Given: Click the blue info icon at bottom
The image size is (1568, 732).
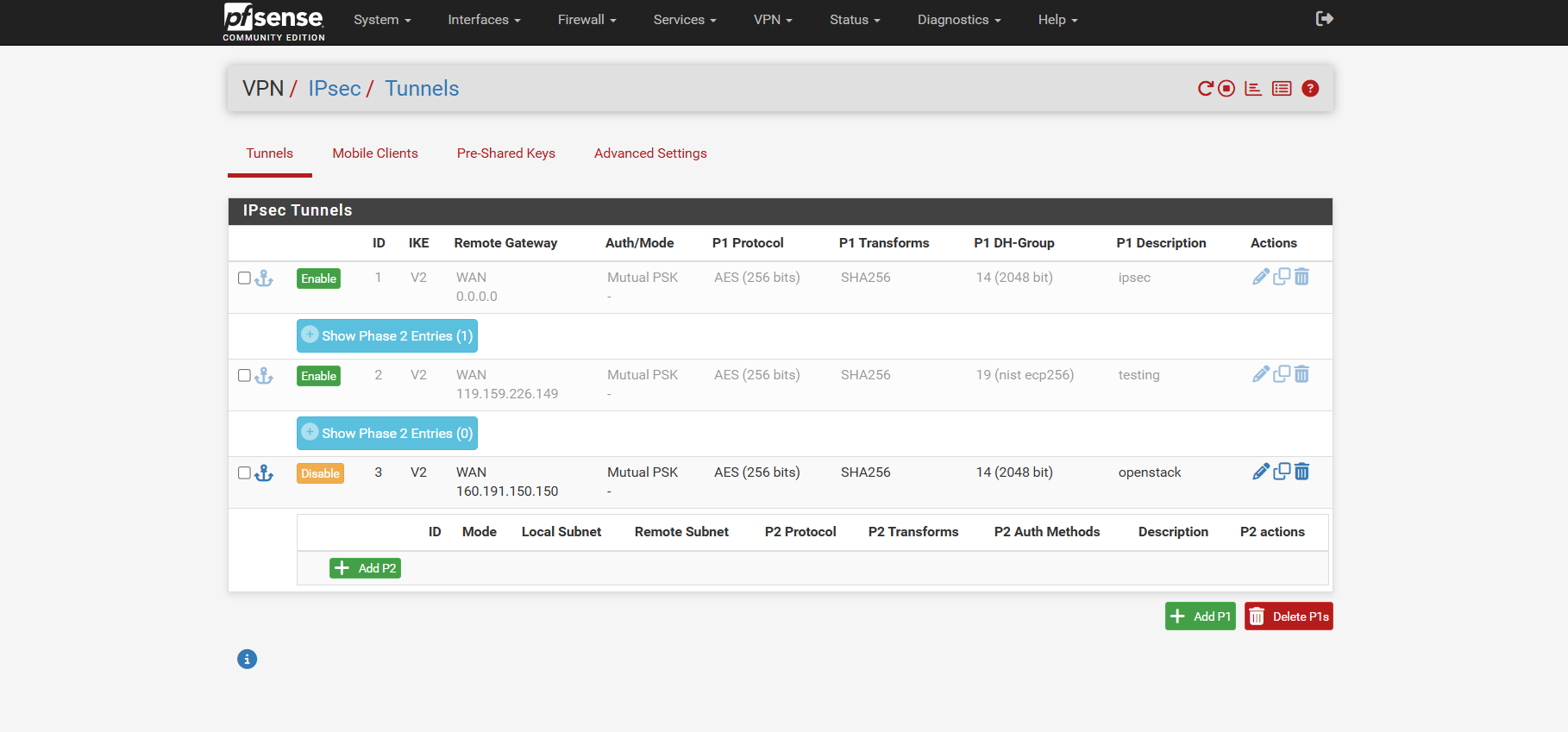Looking at the screenshot, I should (247, 660).
